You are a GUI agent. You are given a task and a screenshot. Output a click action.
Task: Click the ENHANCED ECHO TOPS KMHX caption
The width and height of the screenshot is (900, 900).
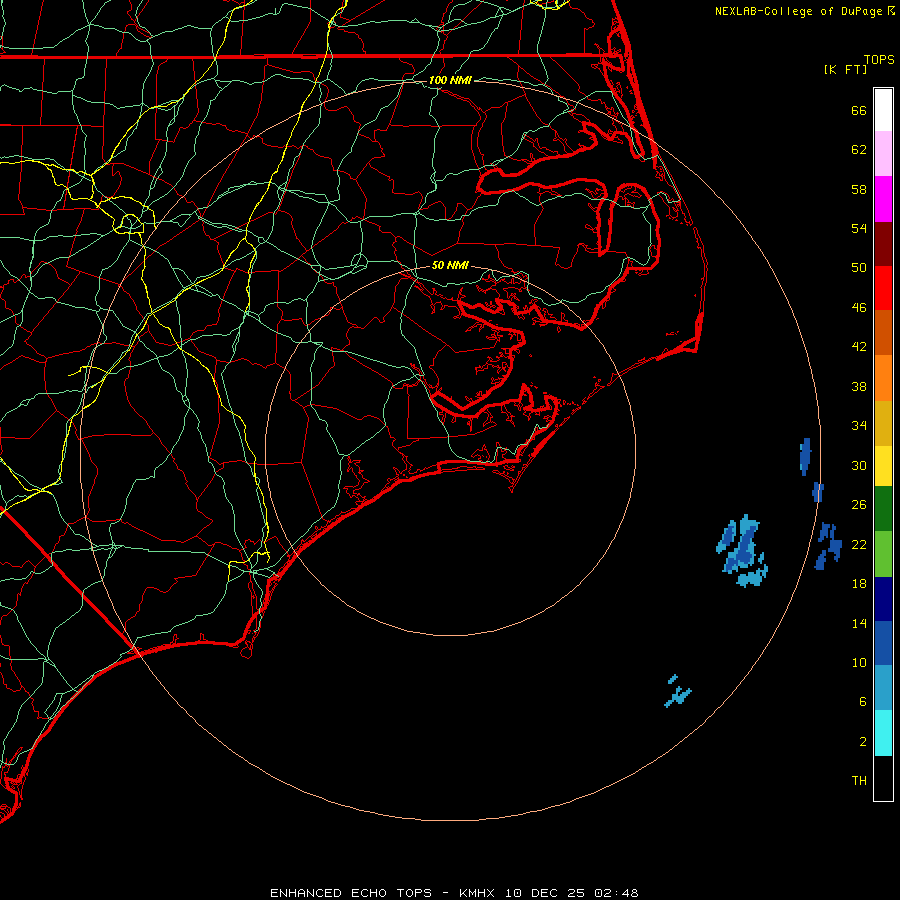point(454,893)
